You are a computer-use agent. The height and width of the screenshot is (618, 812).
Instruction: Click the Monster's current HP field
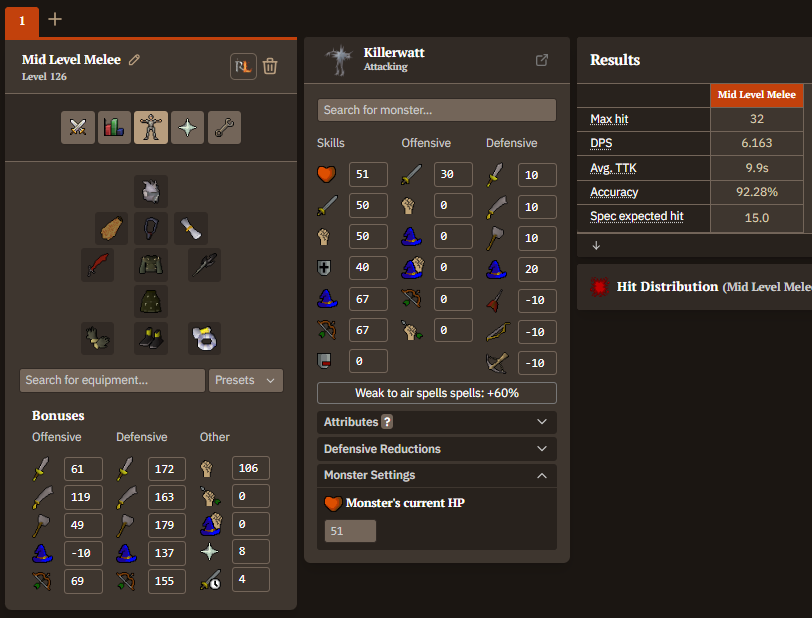[350, 531]
